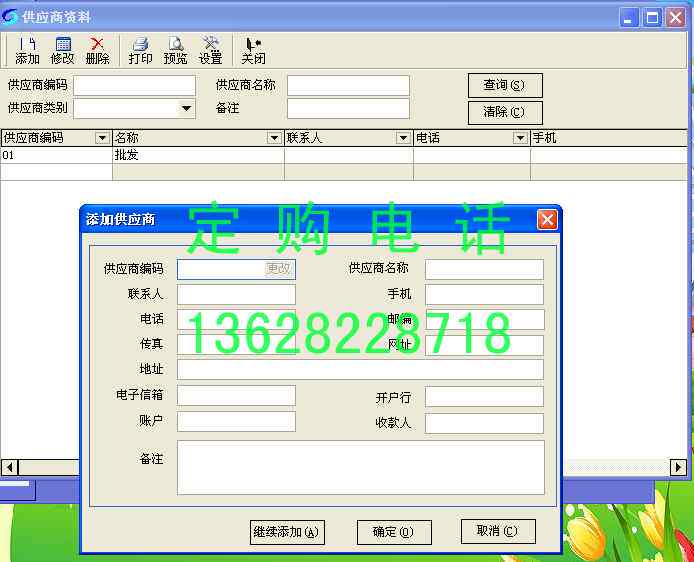694x562 pixels.
Task: Open the 联系人 column filter dropdown
Action: coord(403,138)
